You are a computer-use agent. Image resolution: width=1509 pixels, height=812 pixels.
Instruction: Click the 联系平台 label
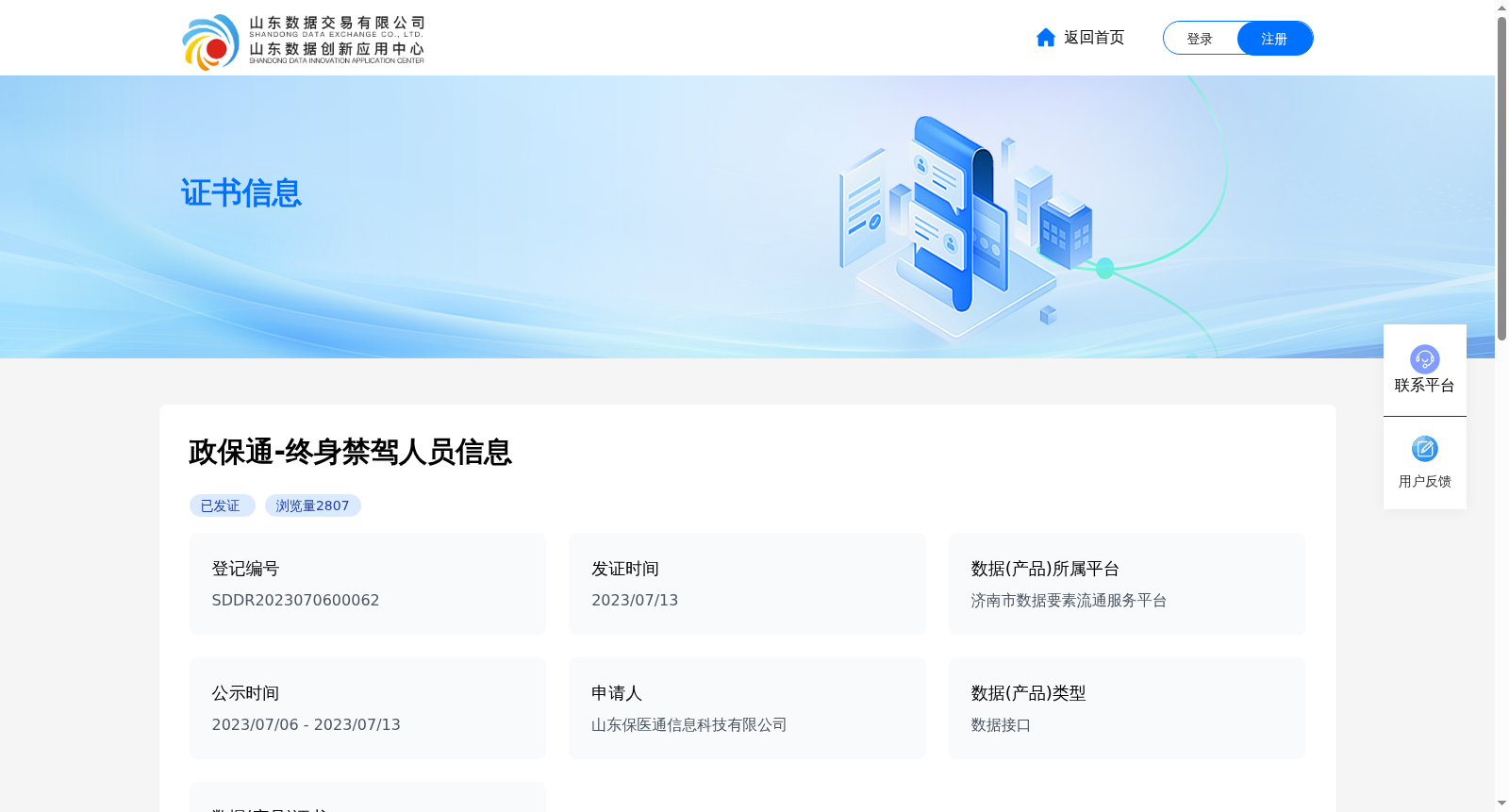[x=1424, y=386]
